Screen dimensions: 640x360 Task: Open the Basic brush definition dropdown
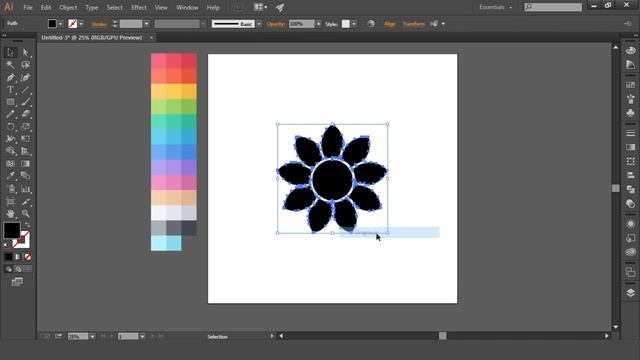[x=259, y=24]
